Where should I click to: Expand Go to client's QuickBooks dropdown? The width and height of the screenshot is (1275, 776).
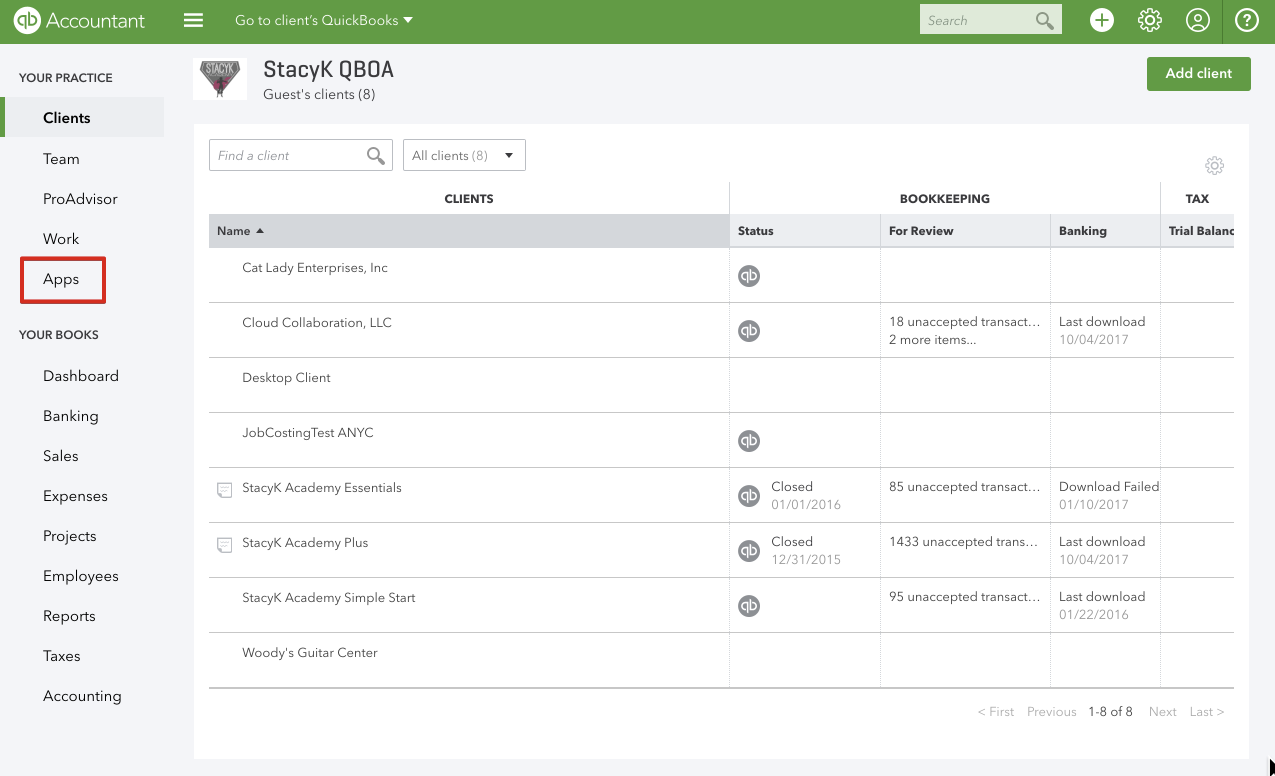click(x=324, y=21)
